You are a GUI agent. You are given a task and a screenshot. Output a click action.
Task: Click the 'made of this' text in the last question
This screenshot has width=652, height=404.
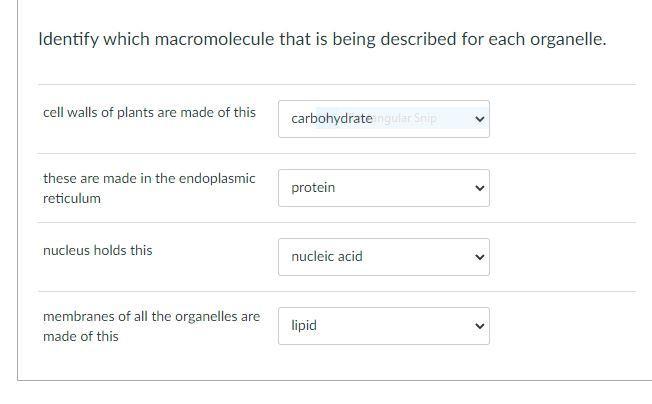[x=81, y=337]
